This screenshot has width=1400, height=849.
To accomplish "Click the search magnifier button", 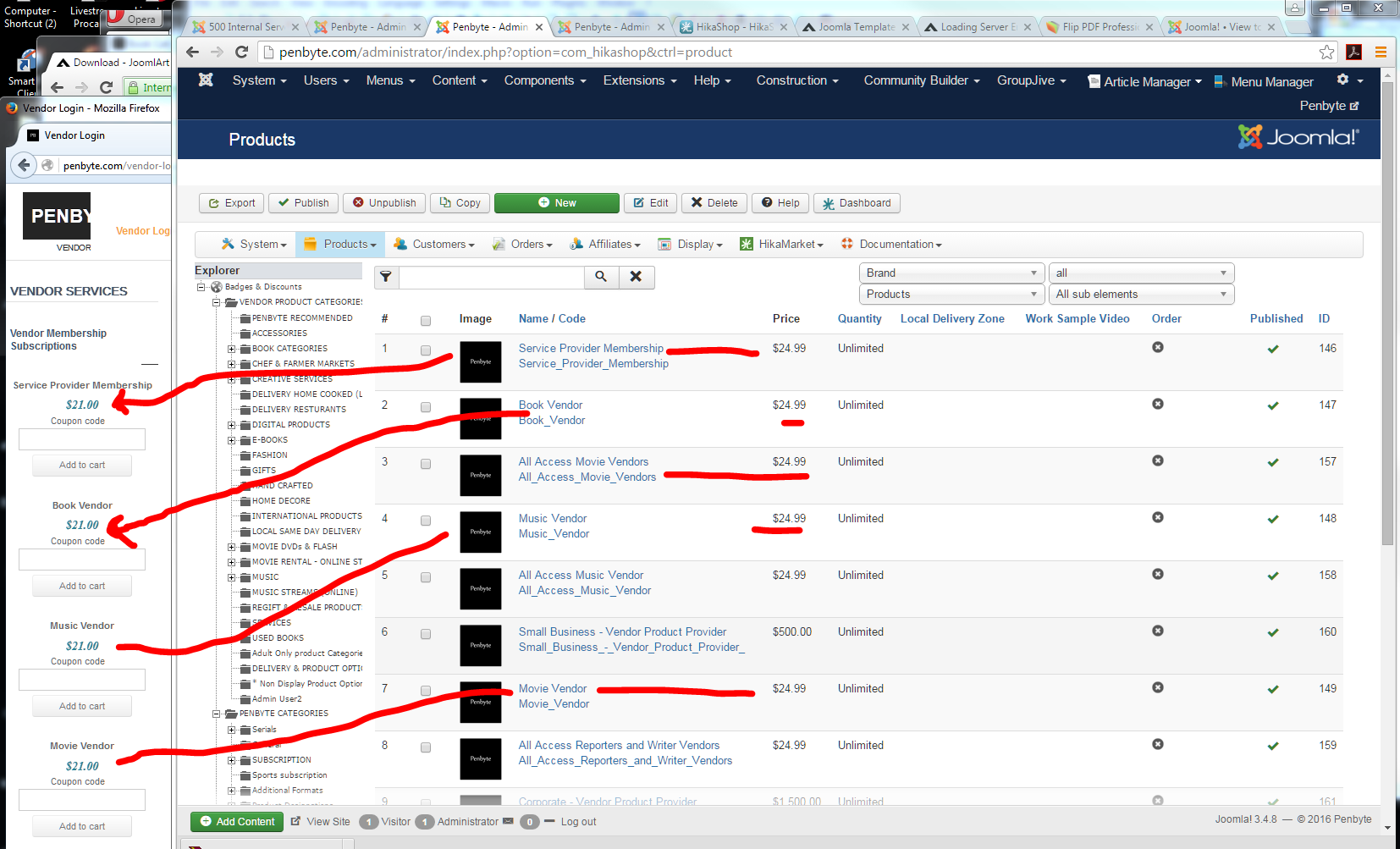I will point(601,277).
